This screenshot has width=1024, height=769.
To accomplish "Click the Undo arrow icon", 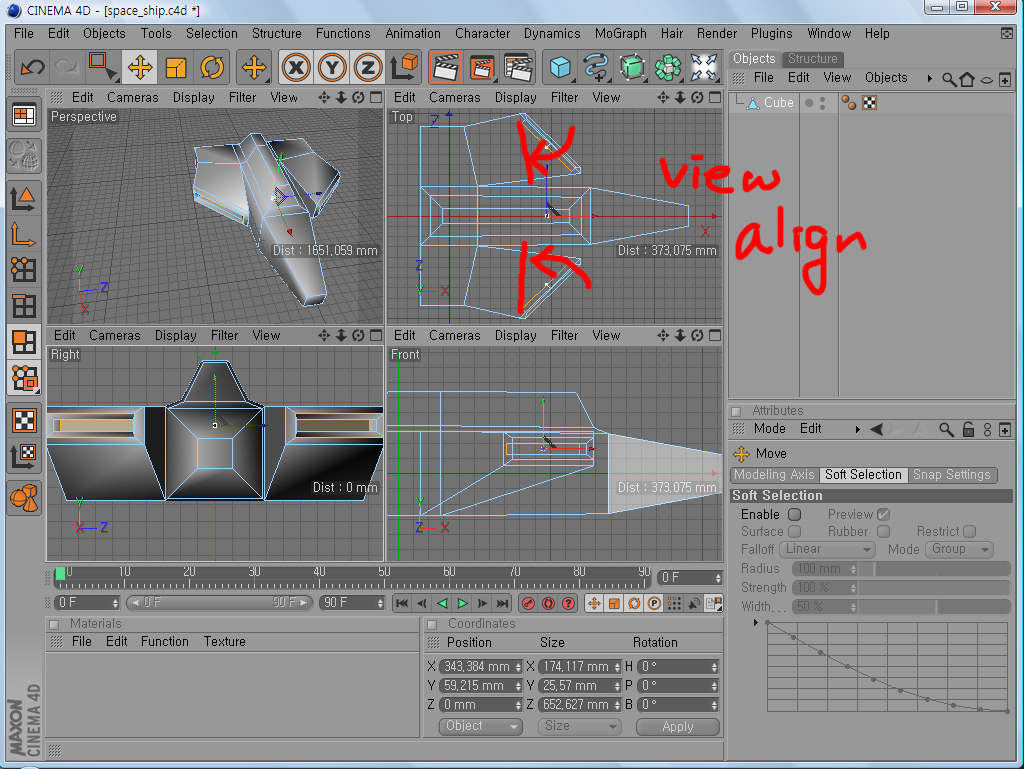I will pos(33,68).
